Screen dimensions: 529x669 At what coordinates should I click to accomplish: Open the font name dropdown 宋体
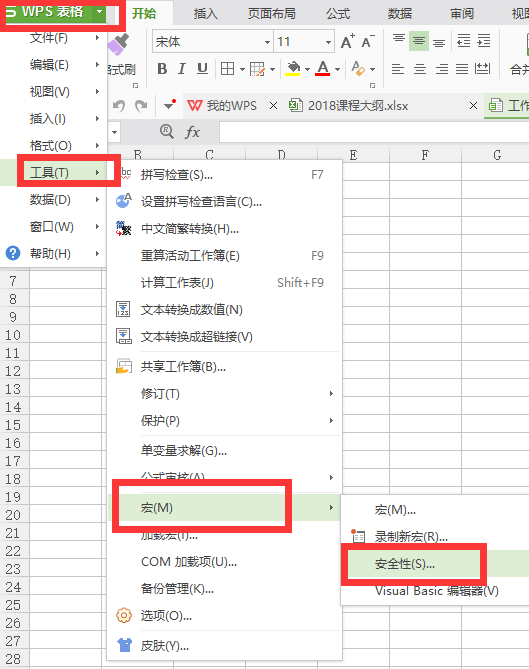pos(212,41)
